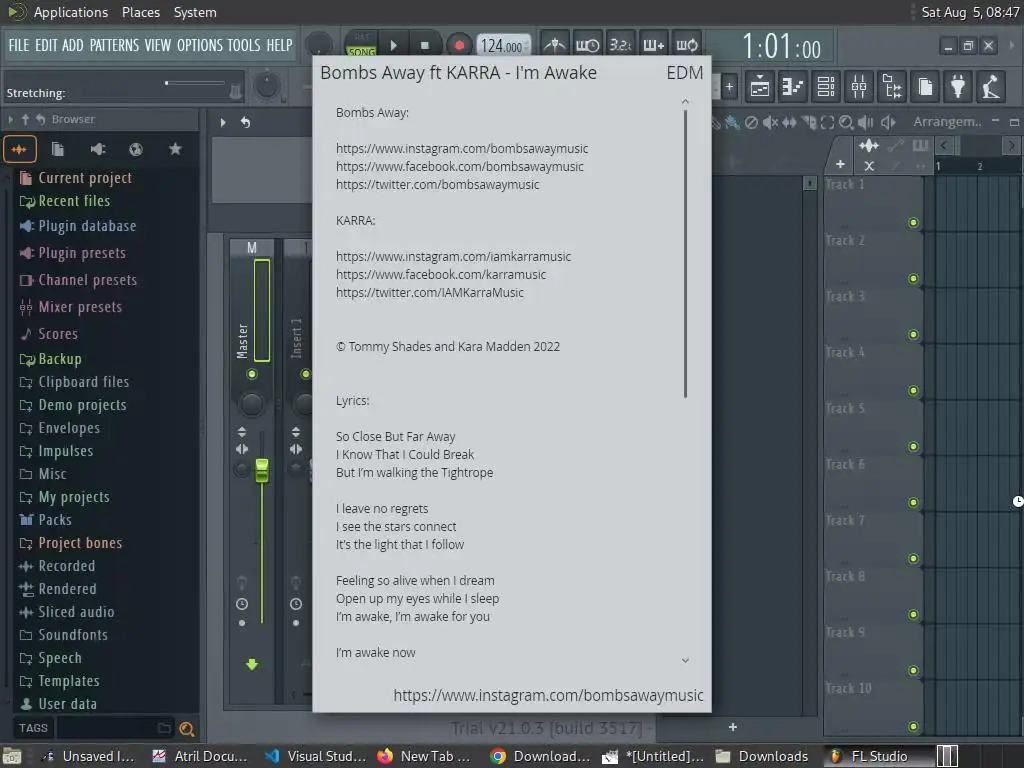Click the info dialog scroll-up chevron
This screenshot has height=768, width=1024.
point(685,101)
